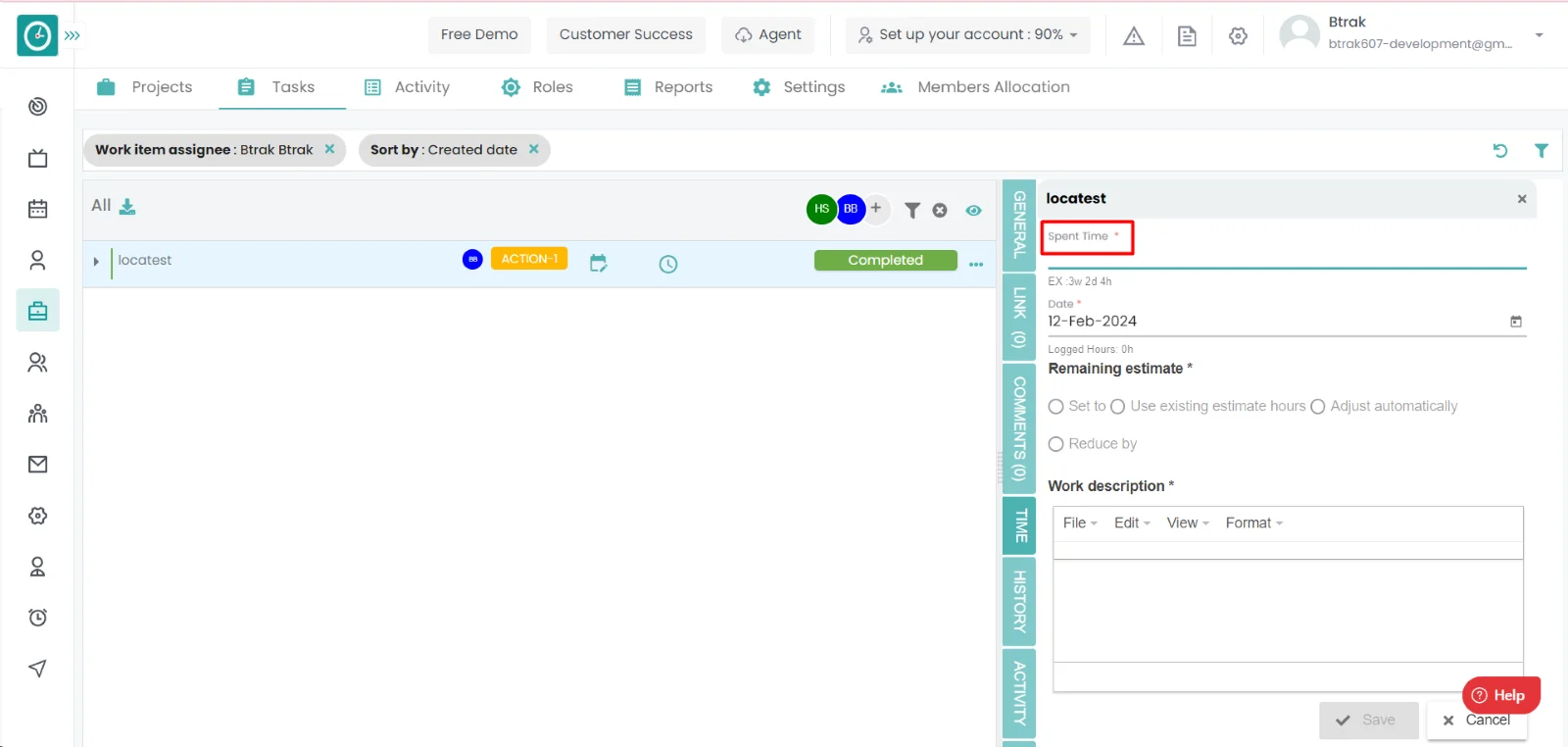Click the Cancel button

(x=1476, y=721)
